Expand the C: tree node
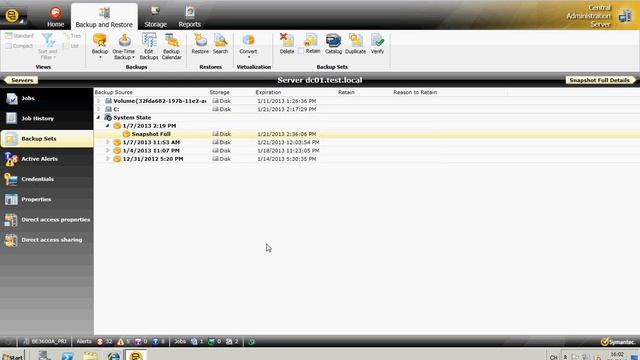This screenshot has width=640, height=360. (98, 109)
